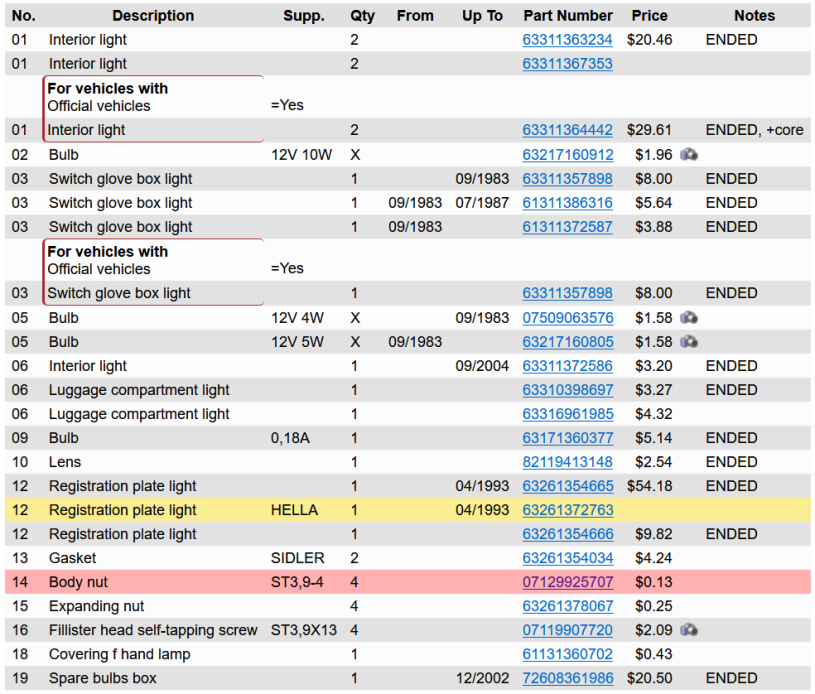Image resolution: width=815 pixels, height=694 pixels.
Task: Open luggage compartment light part 63310398697
Action: pyautogui.click(x=567, y=390)
